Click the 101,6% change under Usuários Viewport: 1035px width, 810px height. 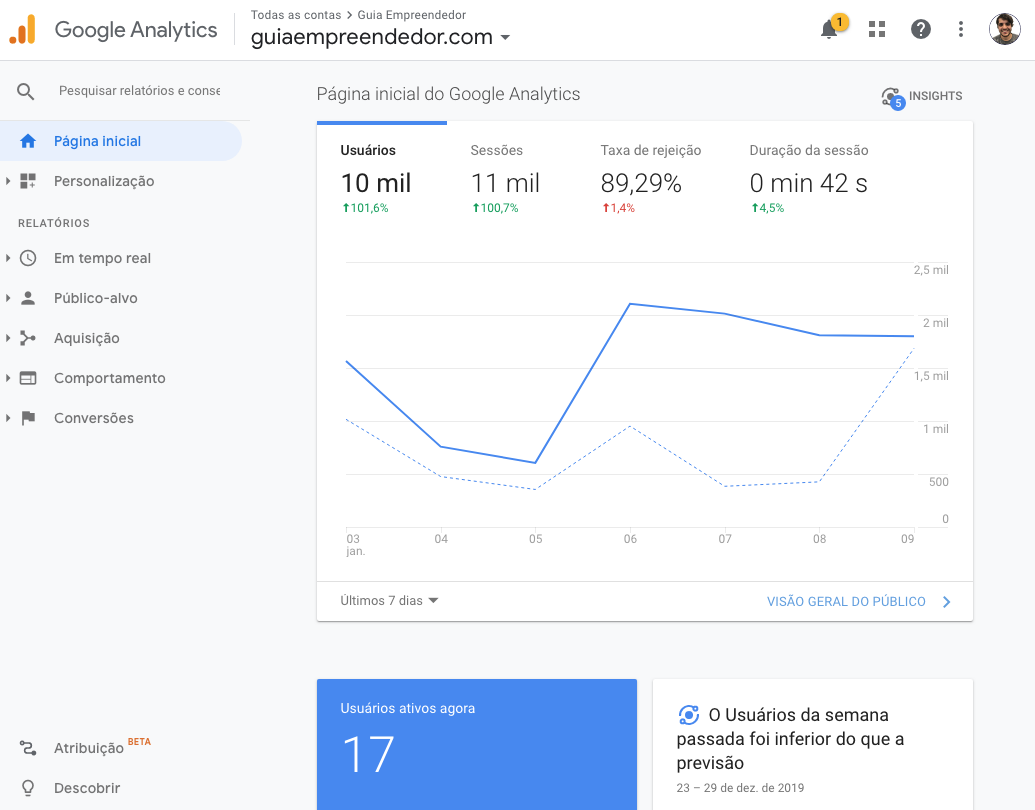point(365,208)
